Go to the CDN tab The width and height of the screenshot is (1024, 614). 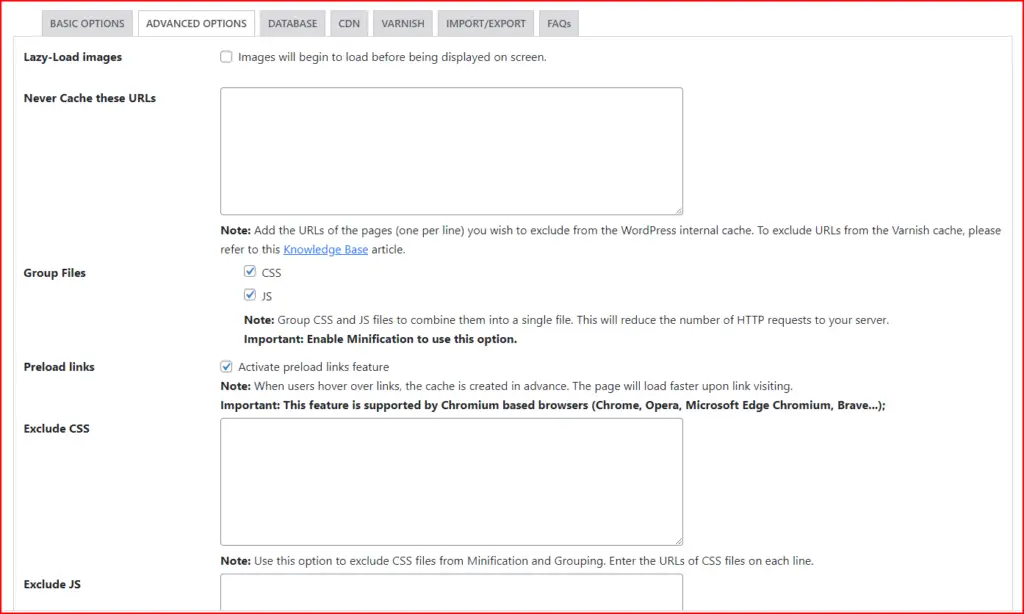[349, 24]
